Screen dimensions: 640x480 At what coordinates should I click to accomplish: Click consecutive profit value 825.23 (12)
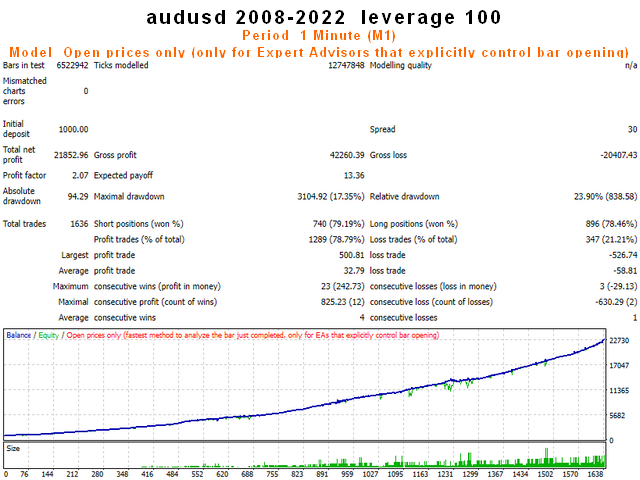[x=342, y=302]
